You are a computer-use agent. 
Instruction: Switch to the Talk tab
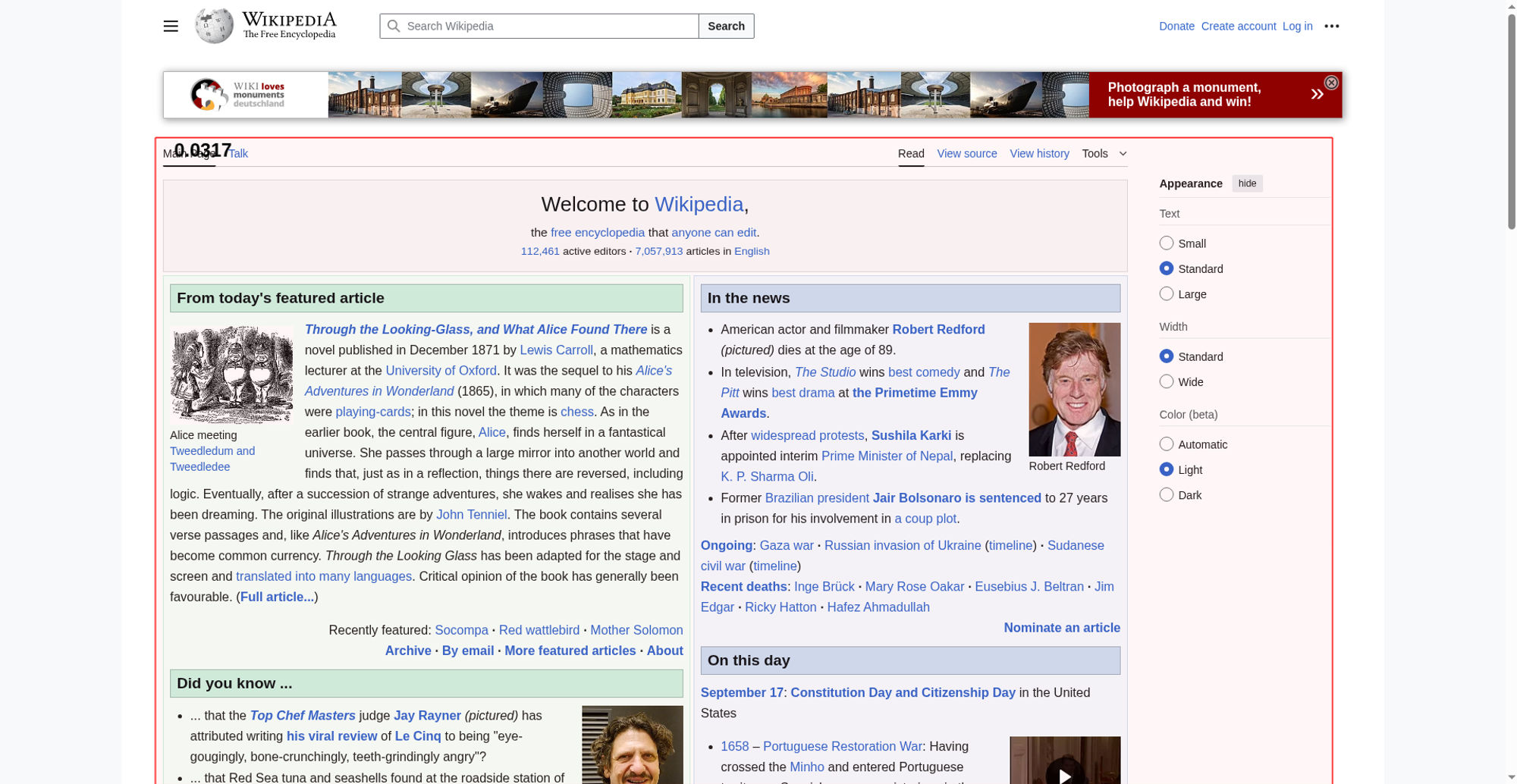[238, 153]
